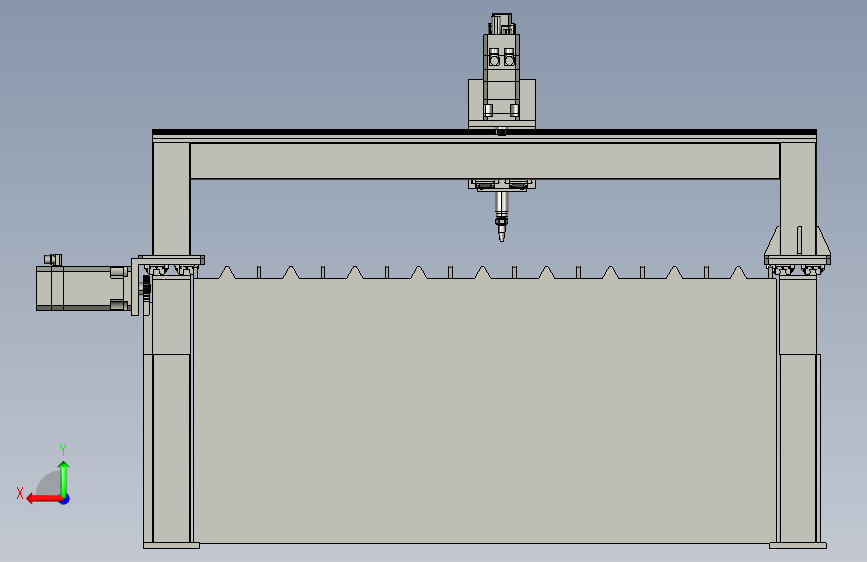Select the motor mounting bracket beside the left column

[135, 287]
